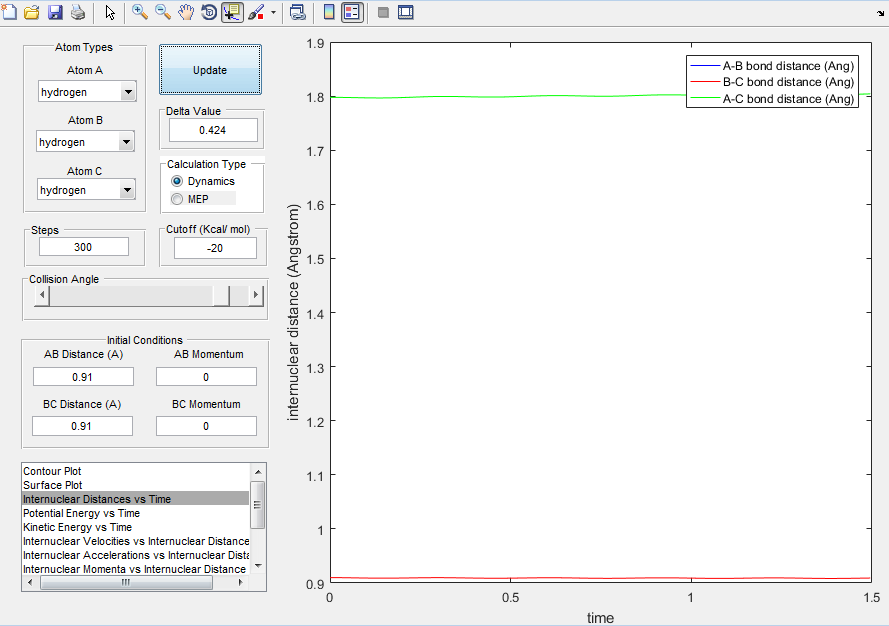Viewport: 889px width, 626px height.
Task: Choose Potential Energy vs Time plot
Action: coord(82,513)
